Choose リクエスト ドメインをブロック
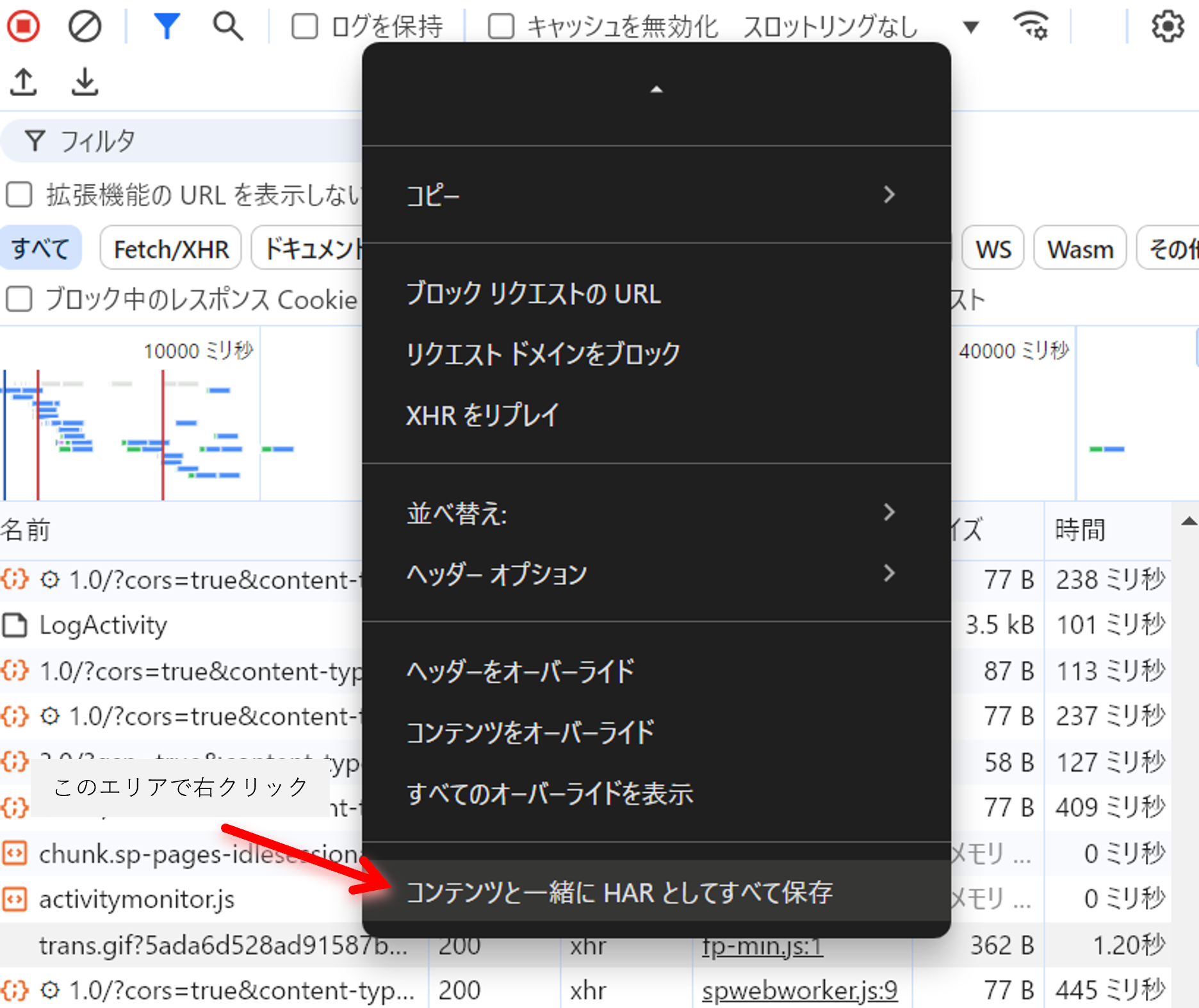1199x1008 pixels. click(x=656, y=354)
